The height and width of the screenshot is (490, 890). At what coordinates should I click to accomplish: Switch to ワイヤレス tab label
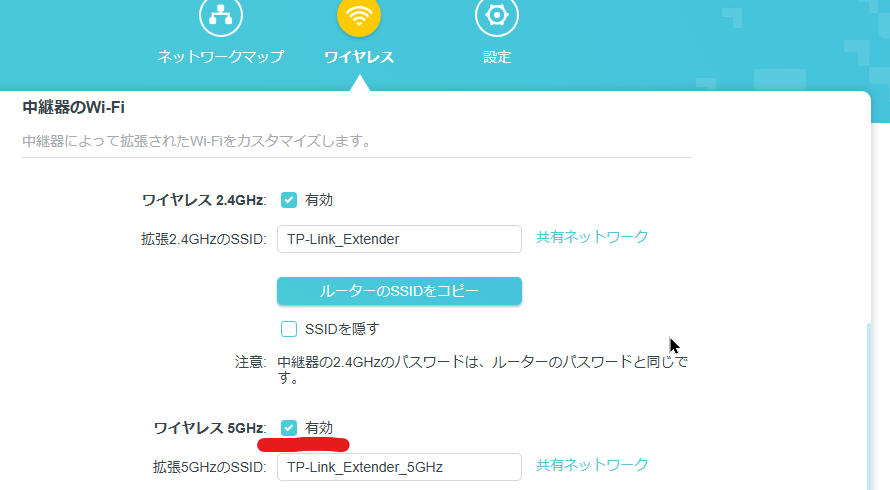[x=359, y=57]
